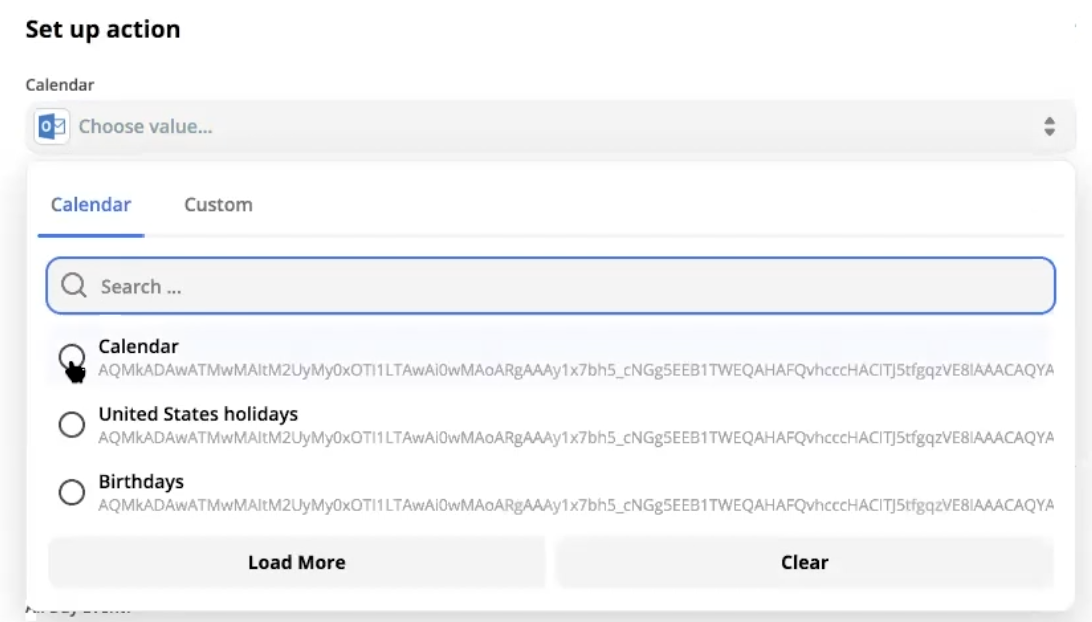Click the ID string under Calendar option
Screen dimensions: 1092x622
coord(575,370)
